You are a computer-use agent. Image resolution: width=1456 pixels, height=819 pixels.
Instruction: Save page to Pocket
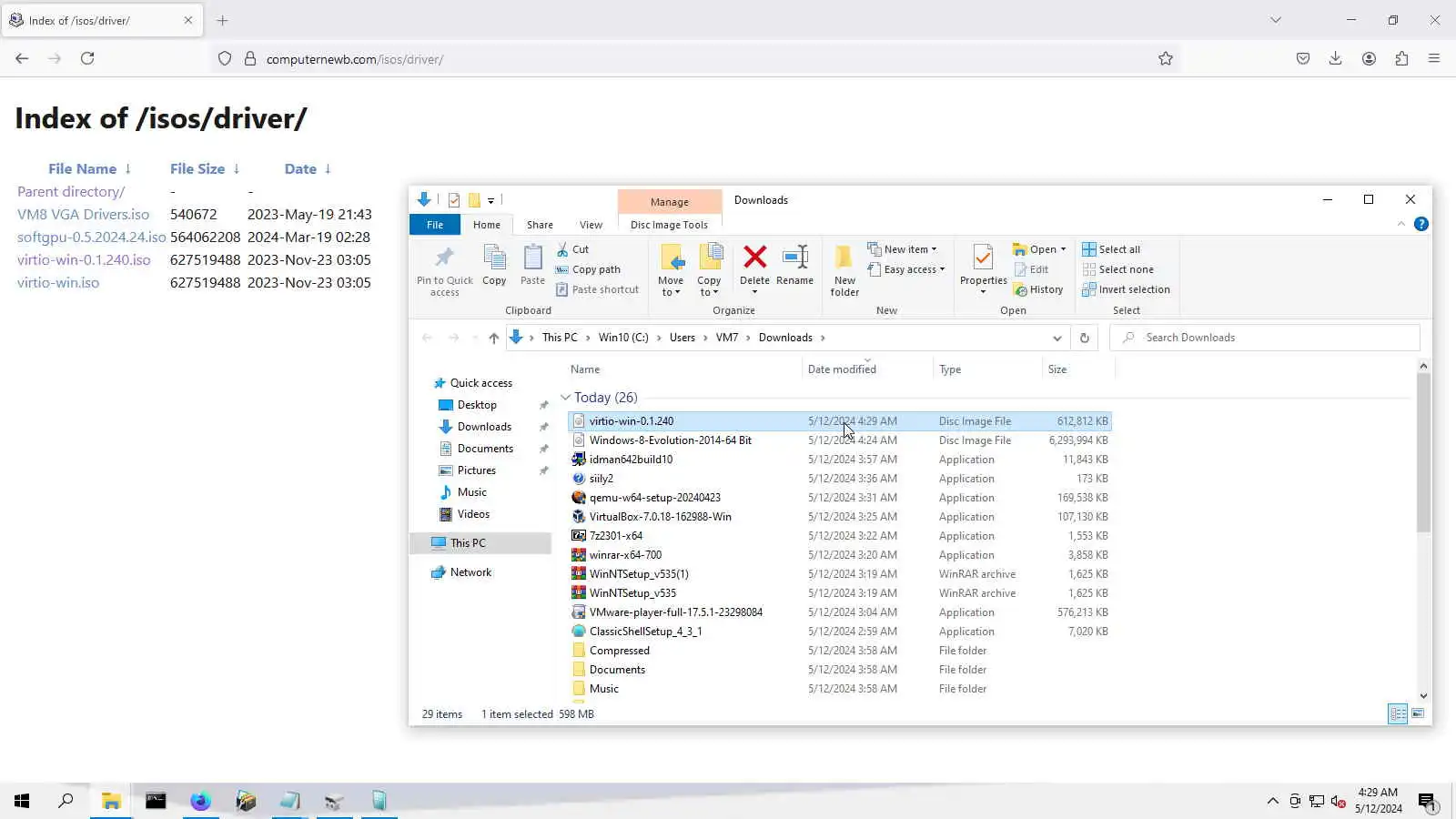coord(1303,58)
